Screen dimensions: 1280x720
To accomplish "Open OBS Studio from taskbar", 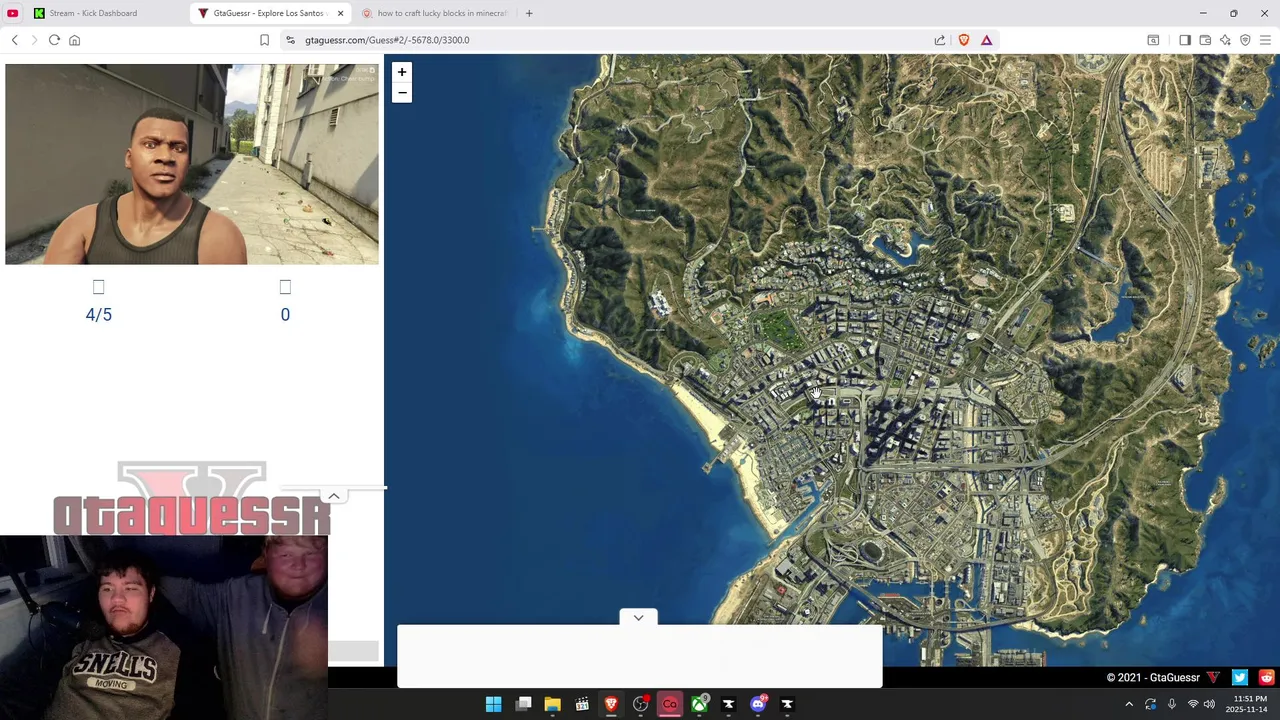I will 641,704.
